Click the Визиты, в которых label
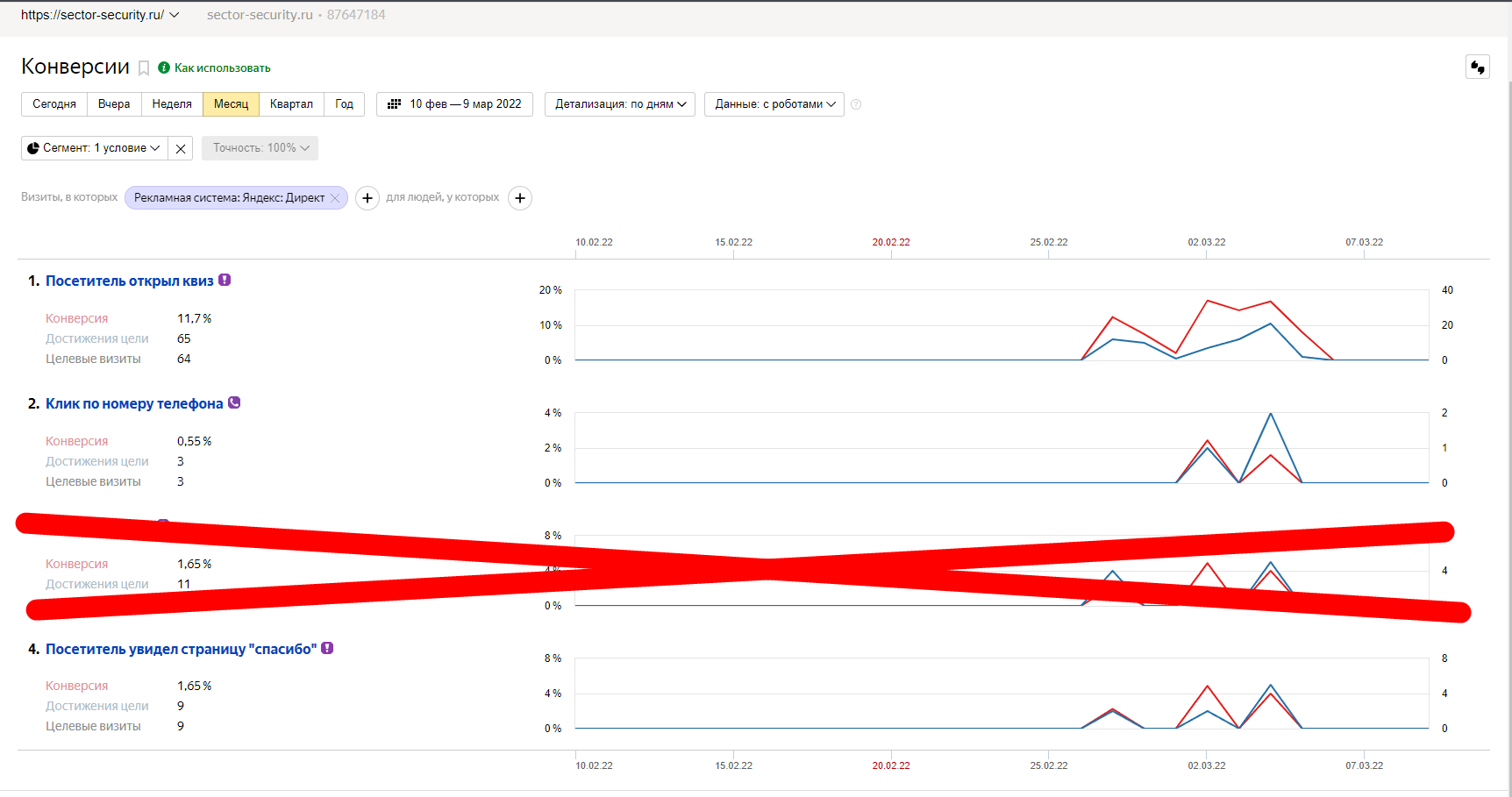The width and height of the screenshot is (1512, 797). [69, 197]
